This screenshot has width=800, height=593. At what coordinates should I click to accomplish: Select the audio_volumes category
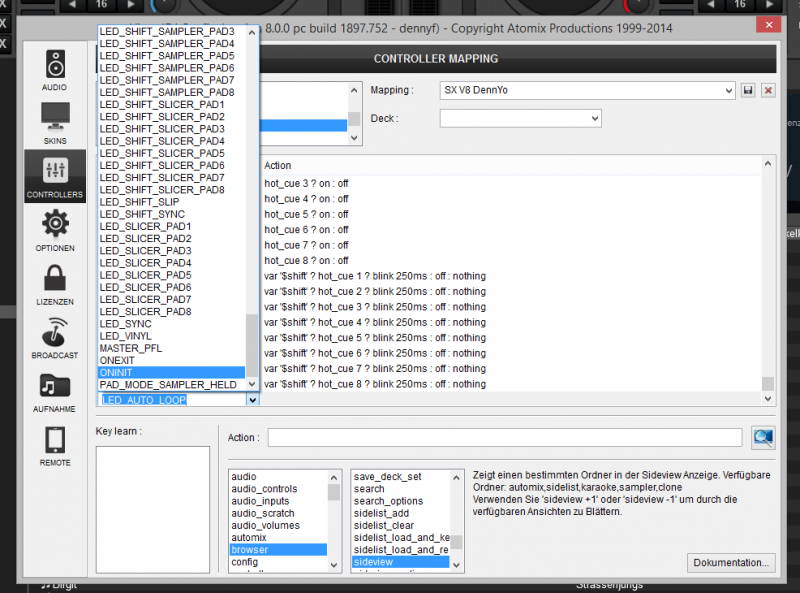pos(279,526)
